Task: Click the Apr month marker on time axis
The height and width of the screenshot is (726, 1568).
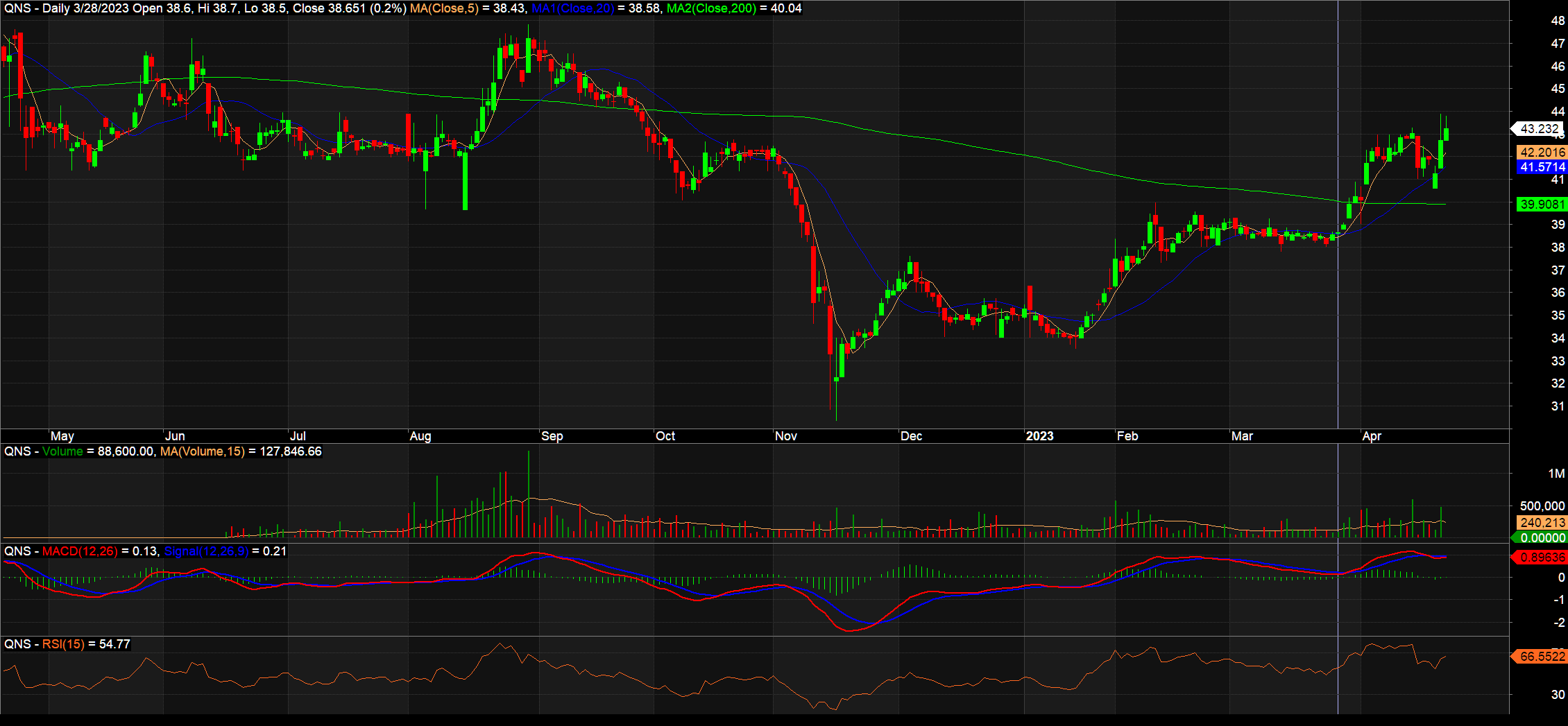Action: click(1372, 436)
